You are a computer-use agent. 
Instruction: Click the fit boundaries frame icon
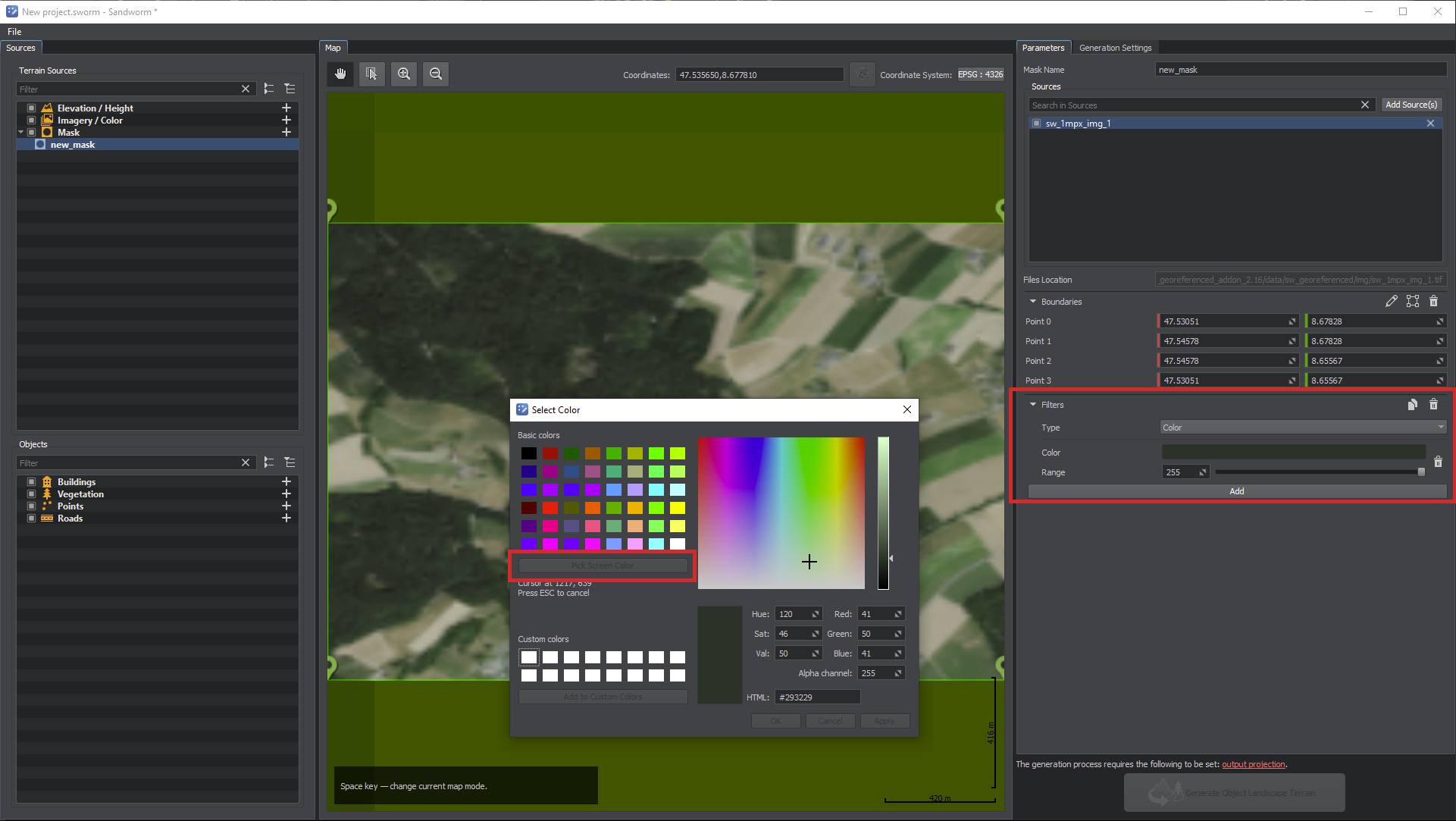(1412, 301)
